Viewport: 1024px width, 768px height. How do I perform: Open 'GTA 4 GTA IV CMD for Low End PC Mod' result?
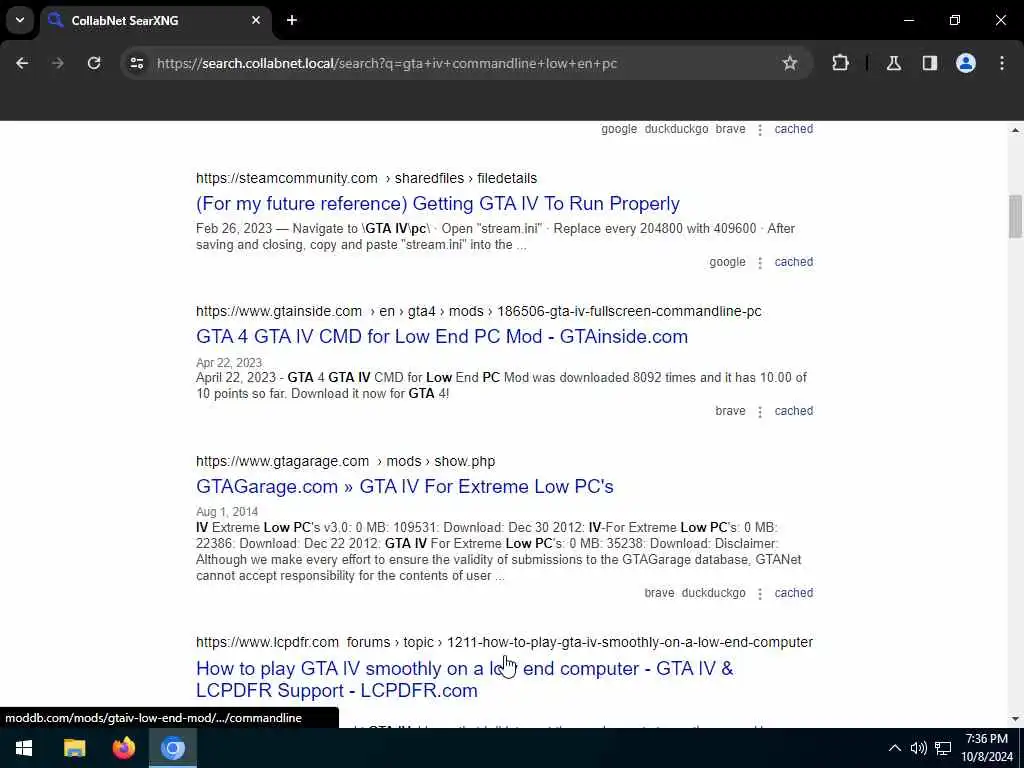441,336
